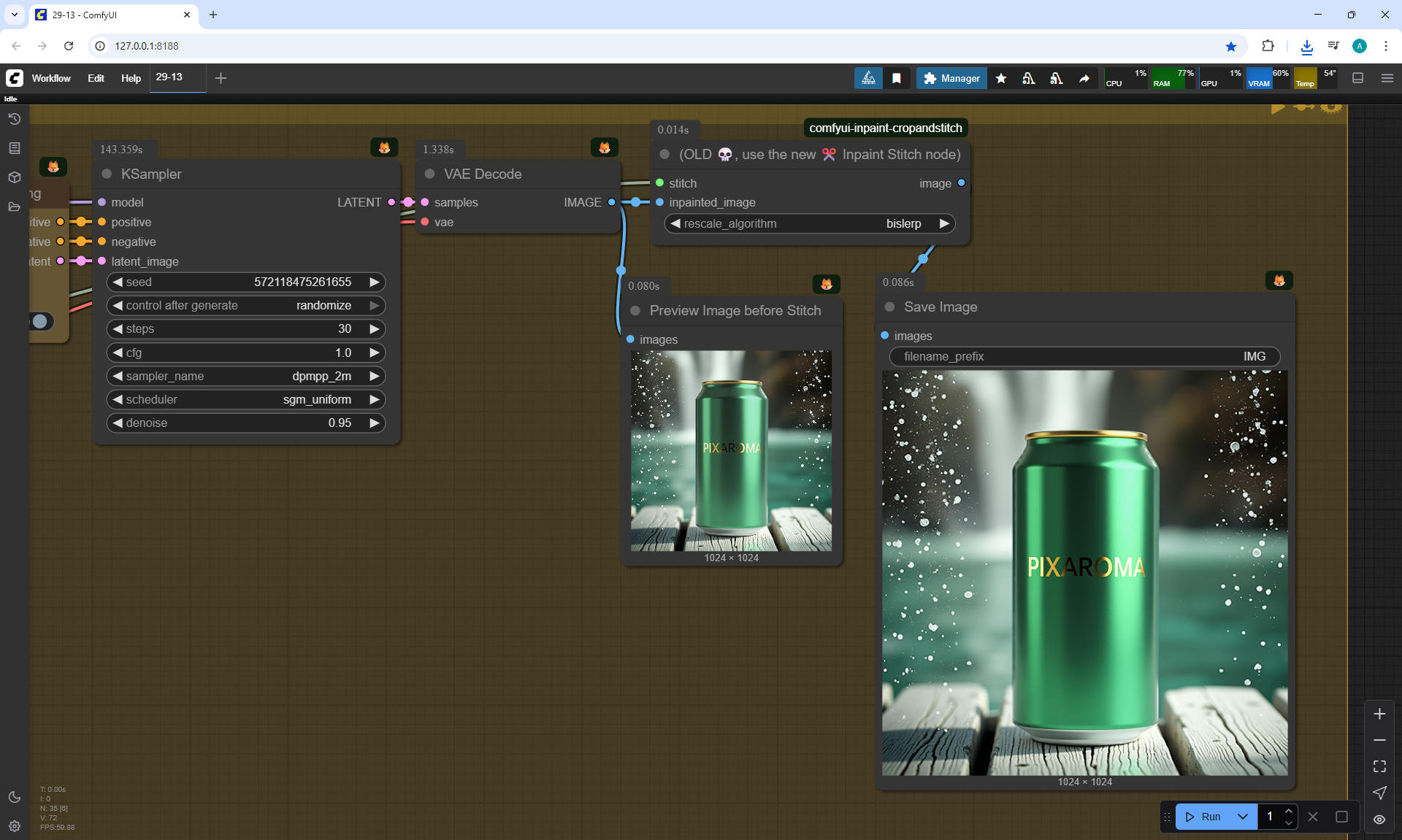Click the Run button to queue prompt

click(x=1203, y=817)
